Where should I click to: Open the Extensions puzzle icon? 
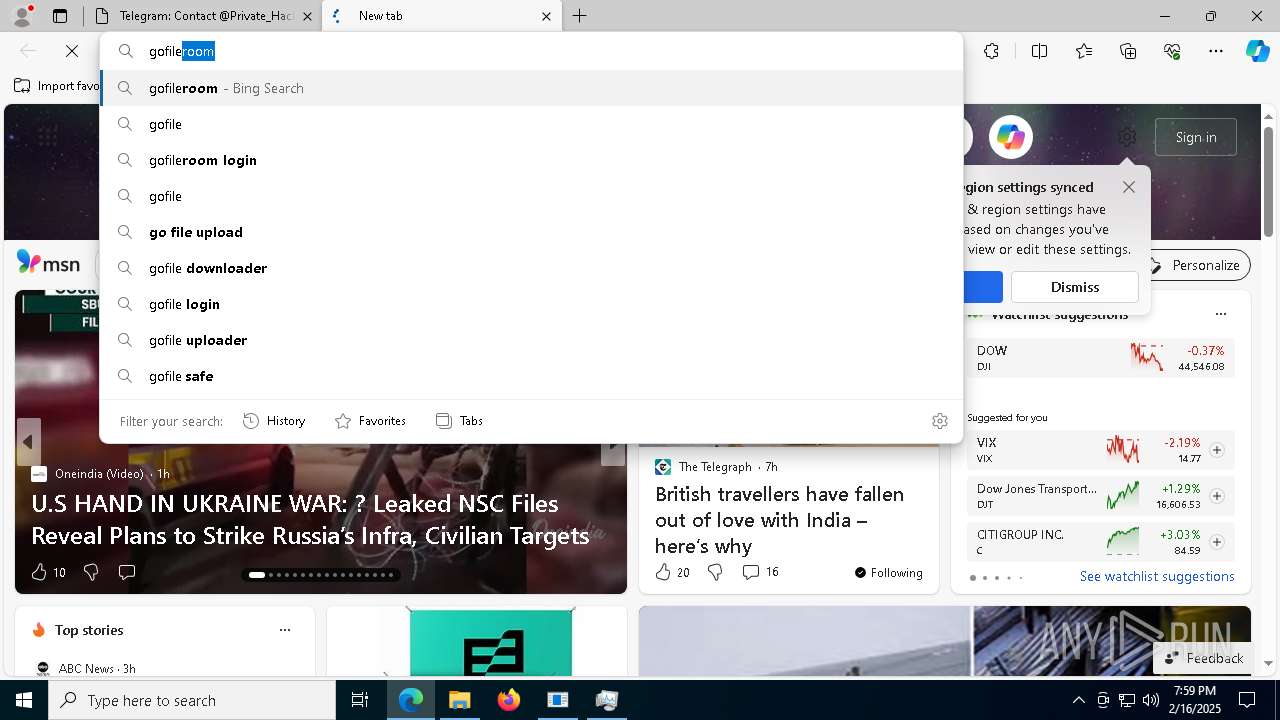pyautogui.click(x=991, y=51)
